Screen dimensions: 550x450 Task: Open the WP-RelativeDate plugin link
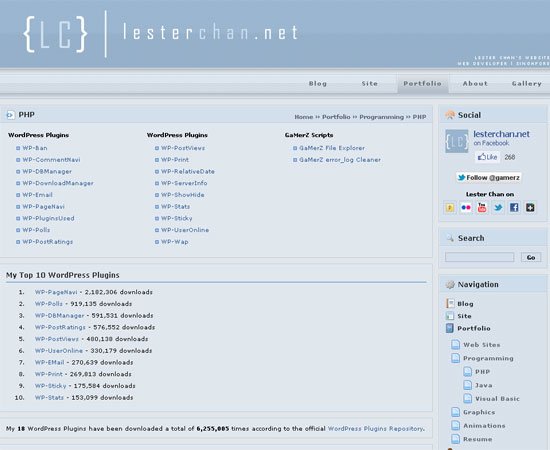click(188, 172)
